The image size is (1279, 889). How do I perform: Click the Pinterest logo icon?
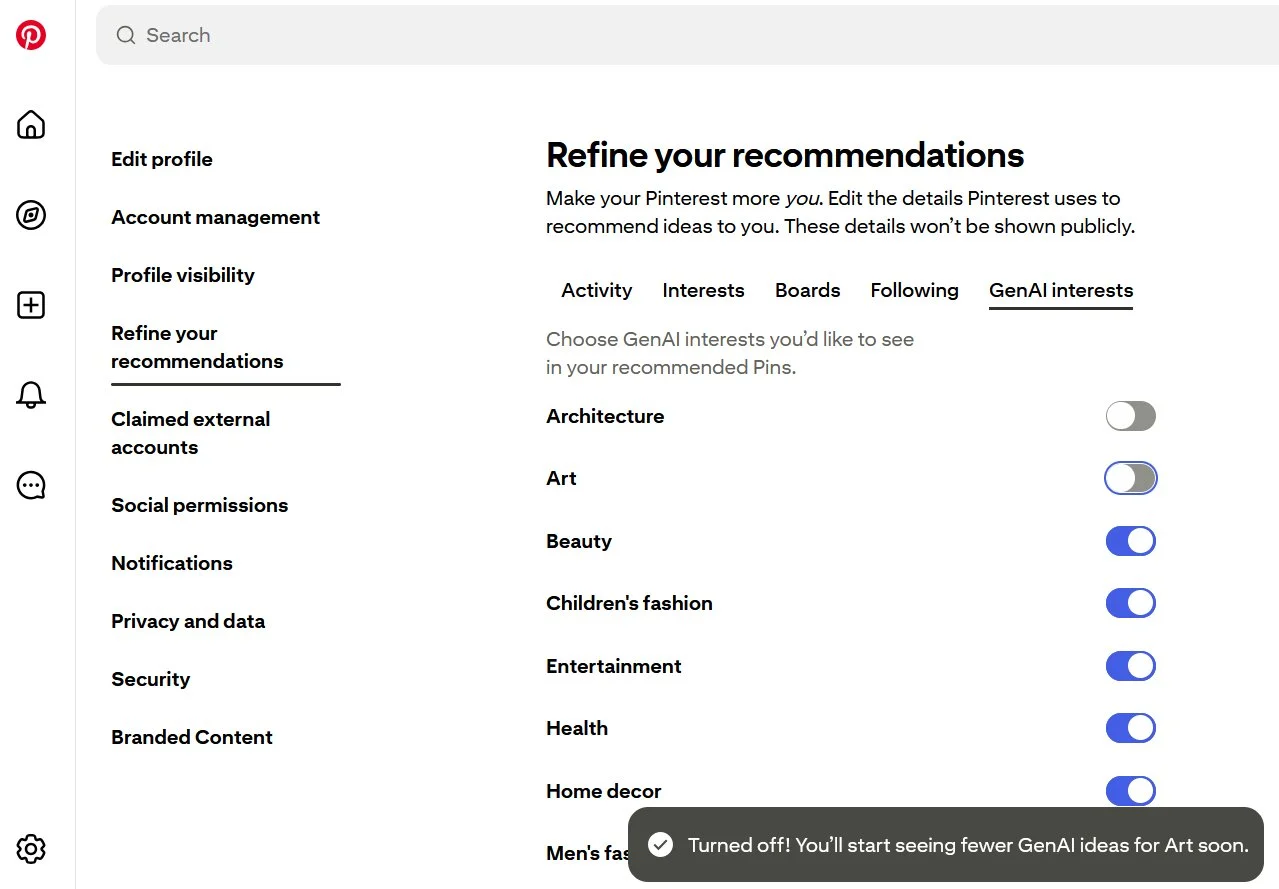31,35
